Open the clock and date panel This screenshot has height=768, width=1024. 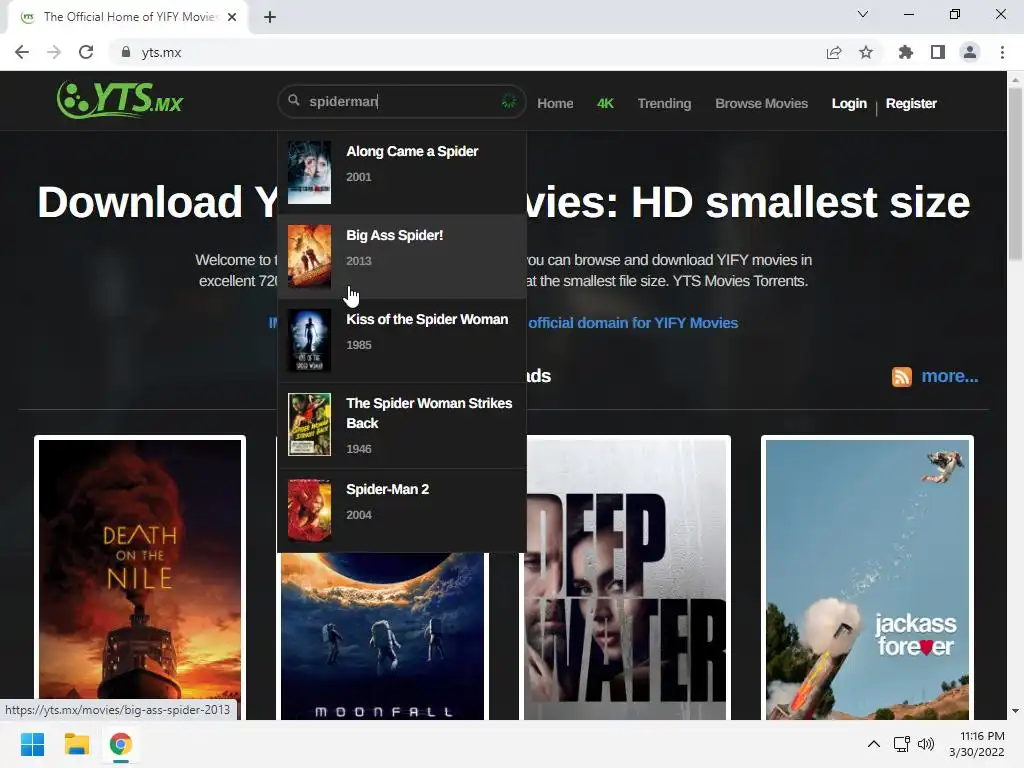[x=976, y=744]
